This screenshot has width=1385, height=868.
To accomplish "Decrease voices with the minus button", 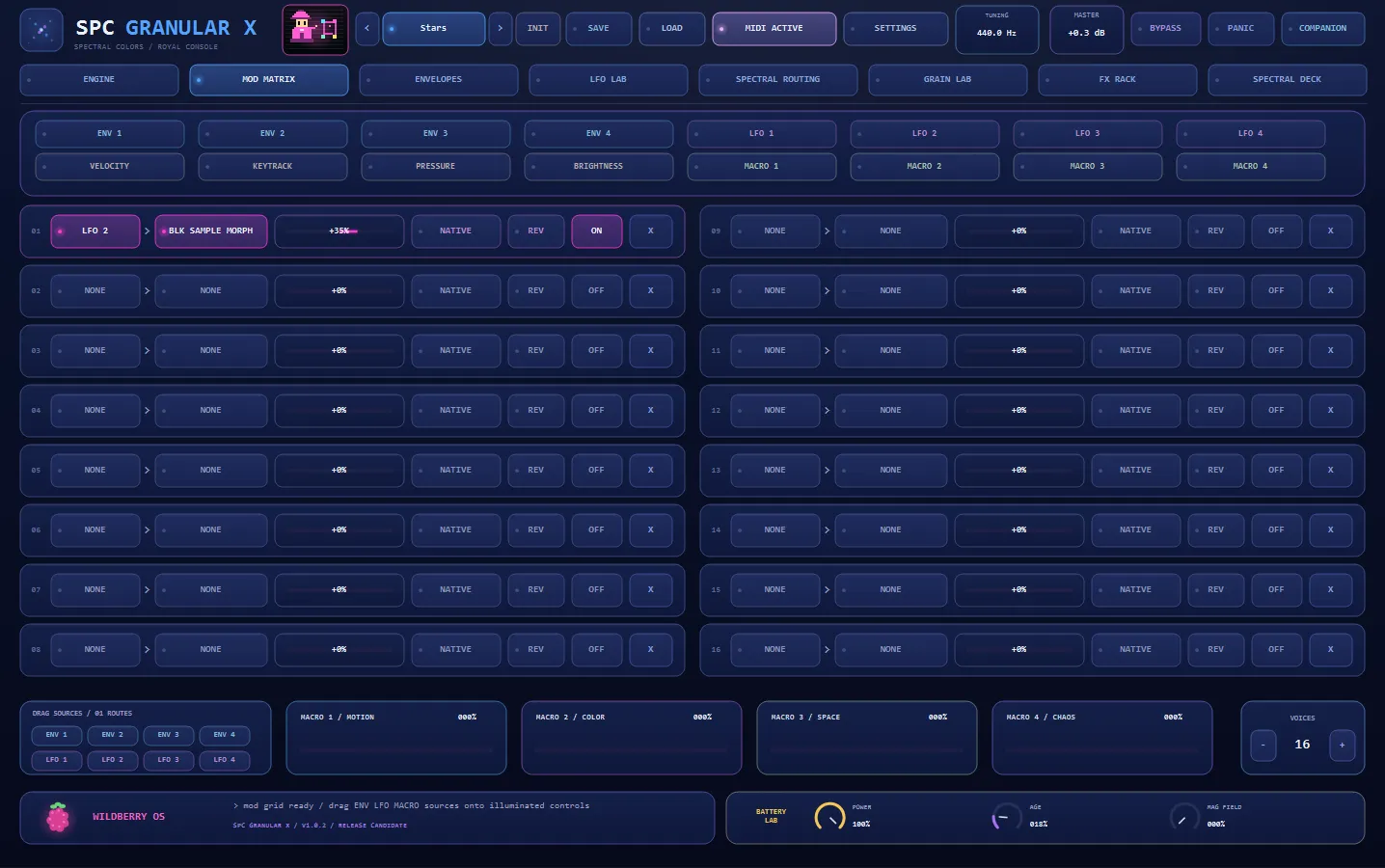I will (1263, 745).
